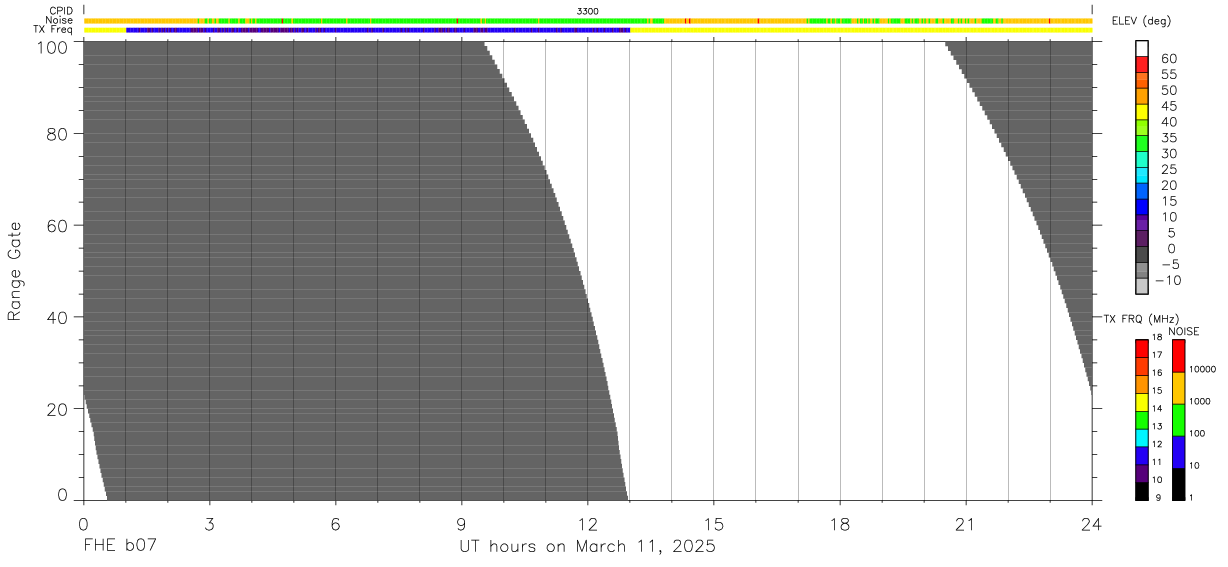This screenshot has width=1228, height=567.
Task: Click the 'Noise' row label at top left
Action: pos(60,20)
